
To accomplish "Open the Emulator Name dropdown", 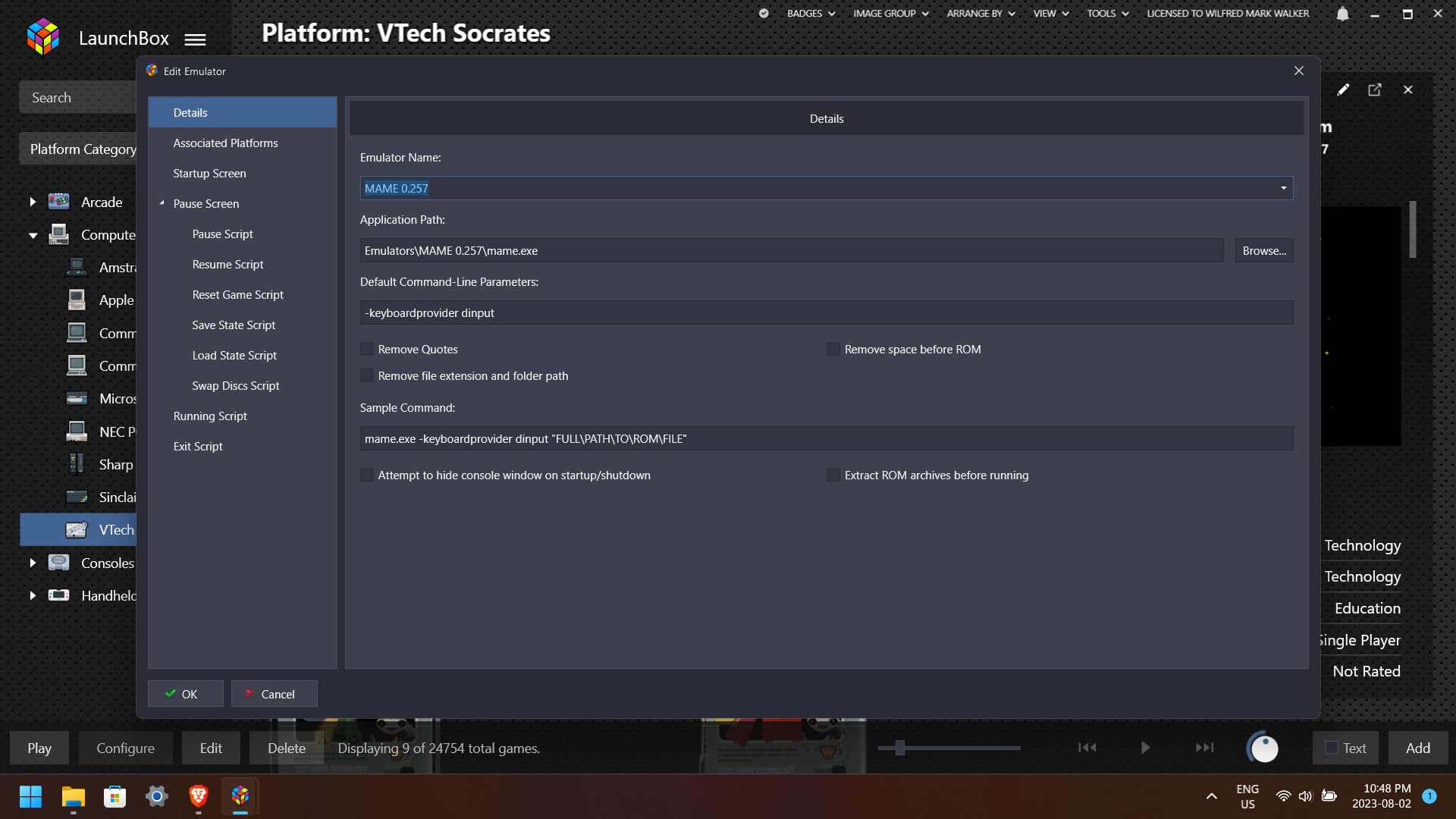I will pyautogui.click(x=1283, y=188).
